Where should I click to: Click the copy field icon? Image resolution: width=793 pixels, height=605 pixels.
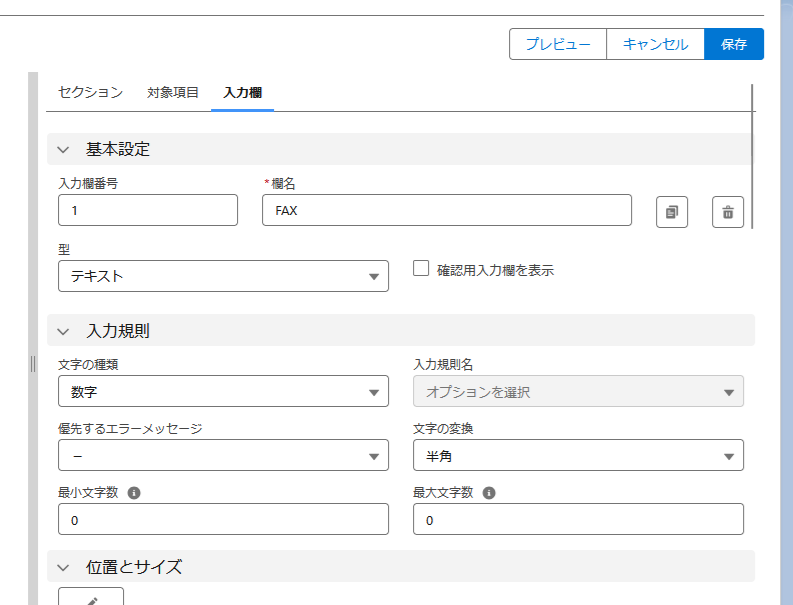click(x=672, y=212)
